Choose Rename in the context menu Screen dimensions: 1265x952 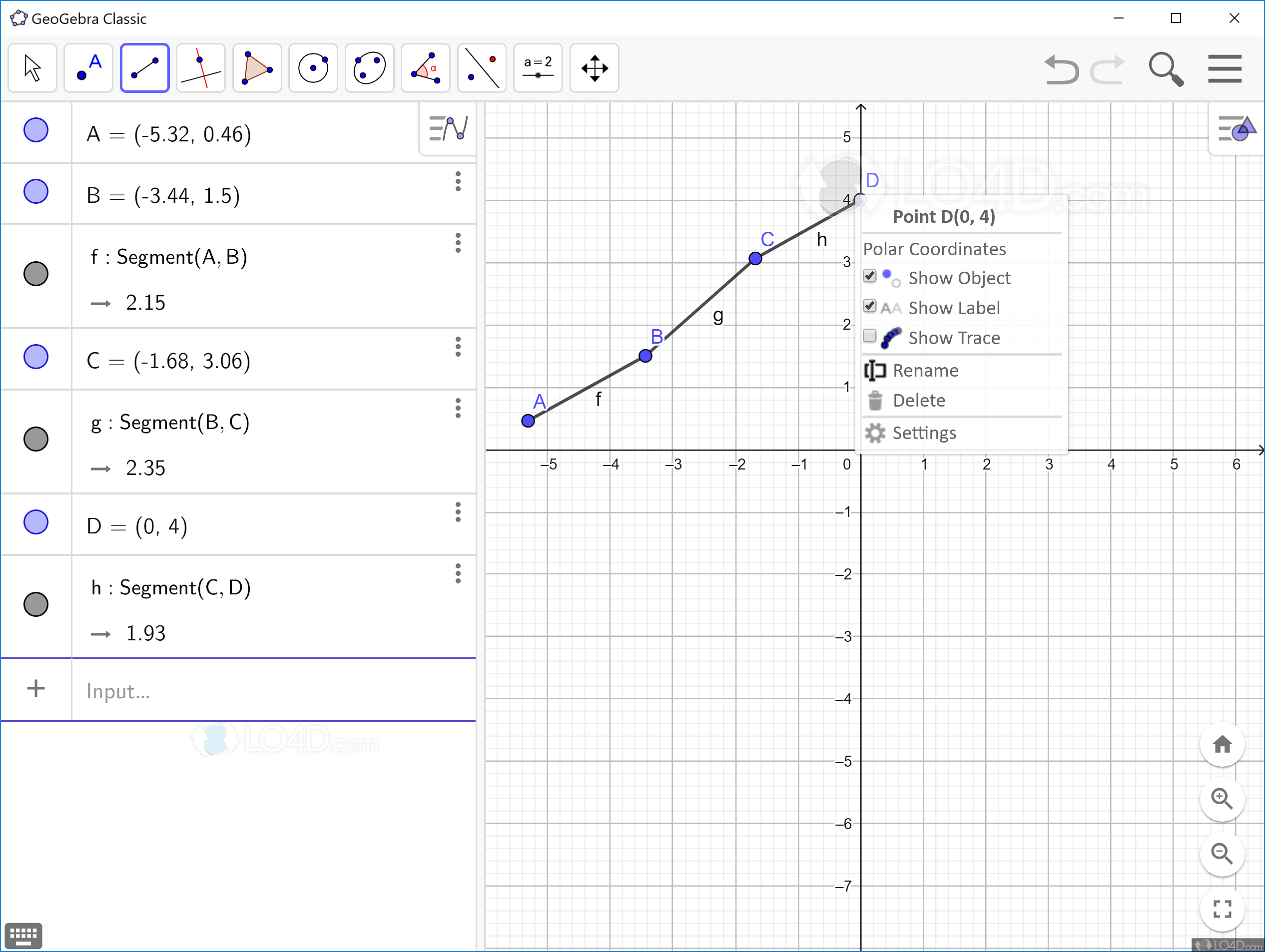point(925,371)
